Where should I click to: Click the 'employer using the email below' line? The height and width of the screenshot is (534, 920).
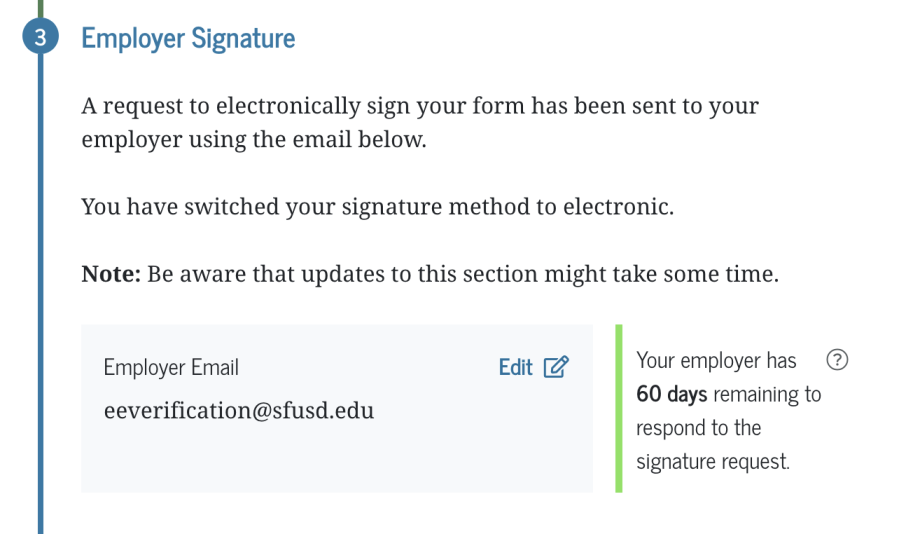tap(254, 139)
